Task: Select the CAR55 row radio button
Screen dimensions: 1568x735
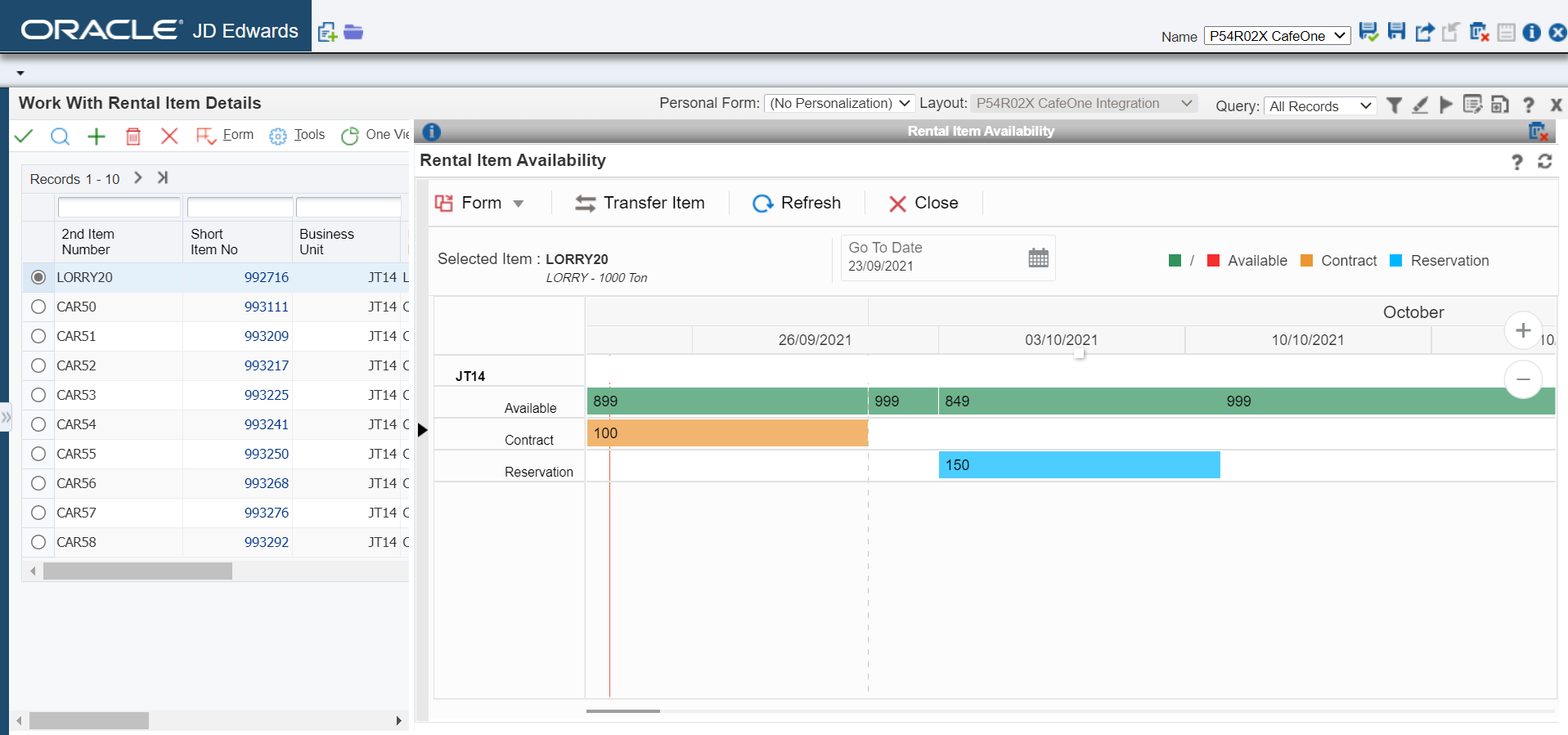Action: [38, 454]
